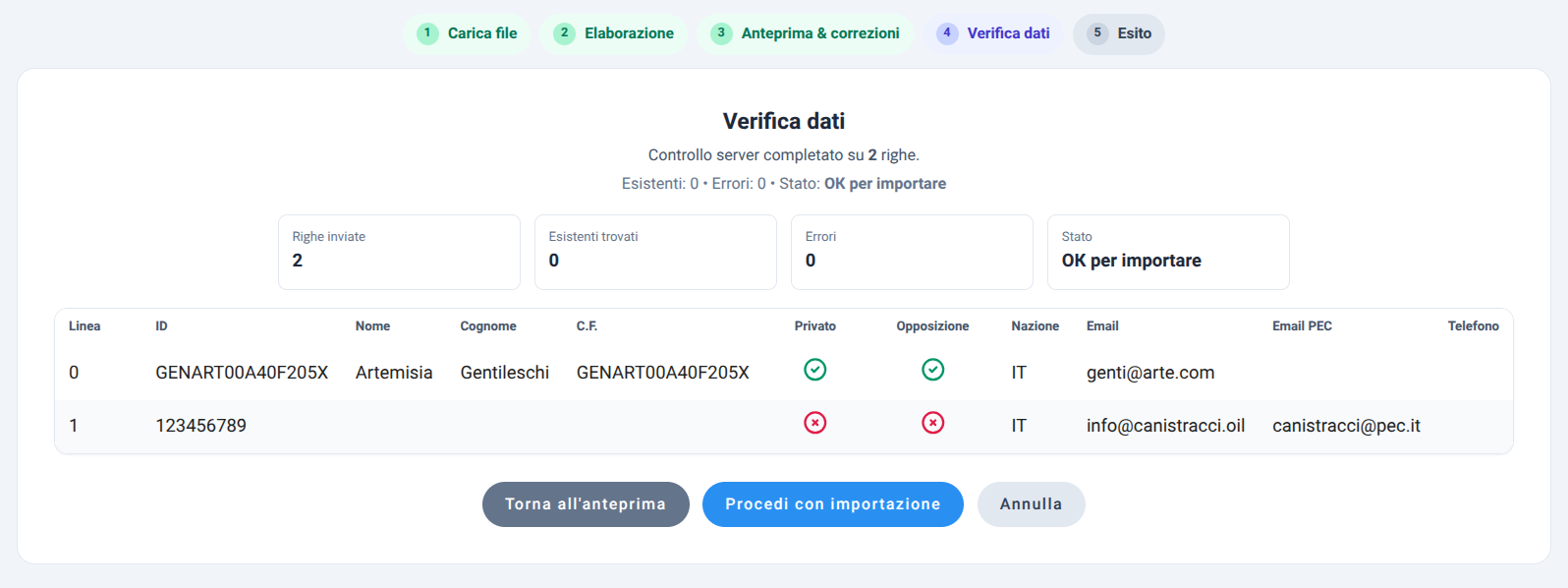Click step 1 number badge for Carica file
1568x588 pixels.
(x=427, y=33)
